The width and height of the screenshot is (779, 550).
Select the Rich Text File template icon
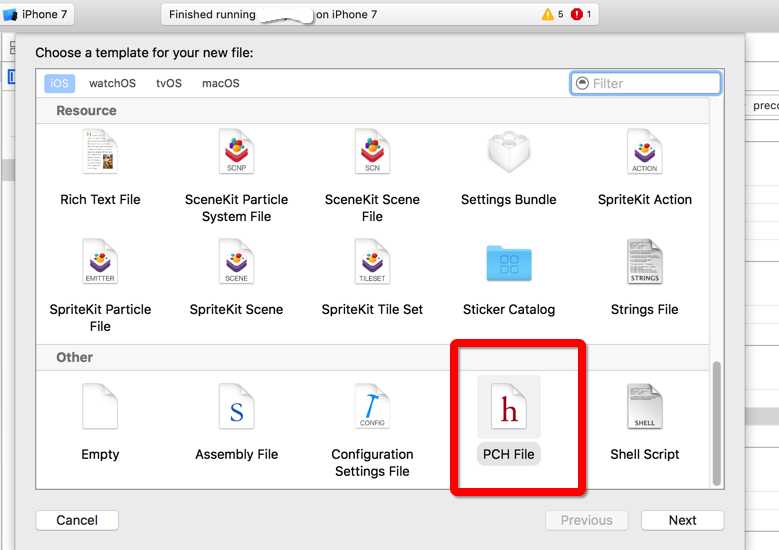[100, 151]
